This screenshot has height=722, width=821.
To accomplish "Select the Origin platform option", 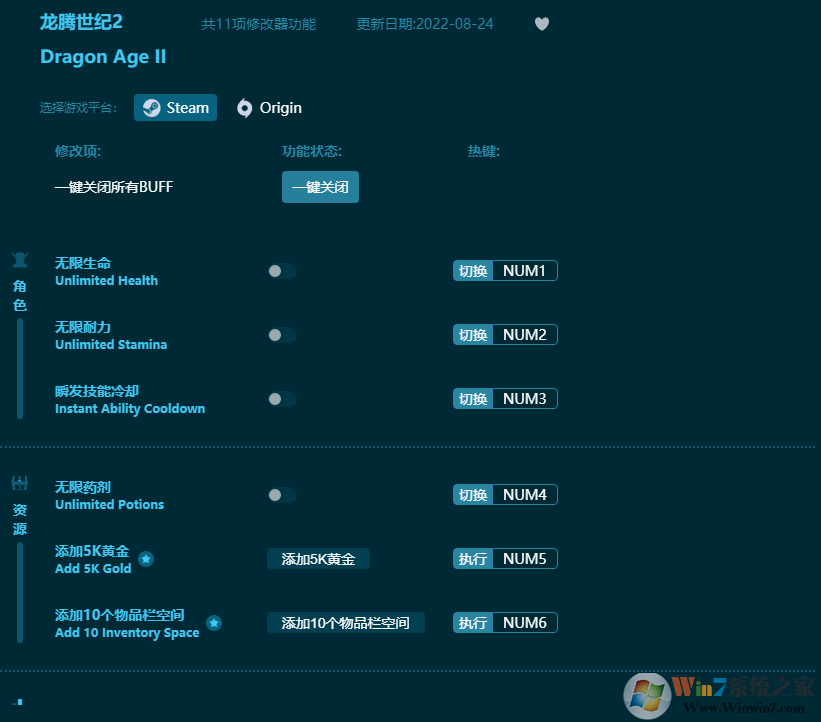I will click(269, 108).
